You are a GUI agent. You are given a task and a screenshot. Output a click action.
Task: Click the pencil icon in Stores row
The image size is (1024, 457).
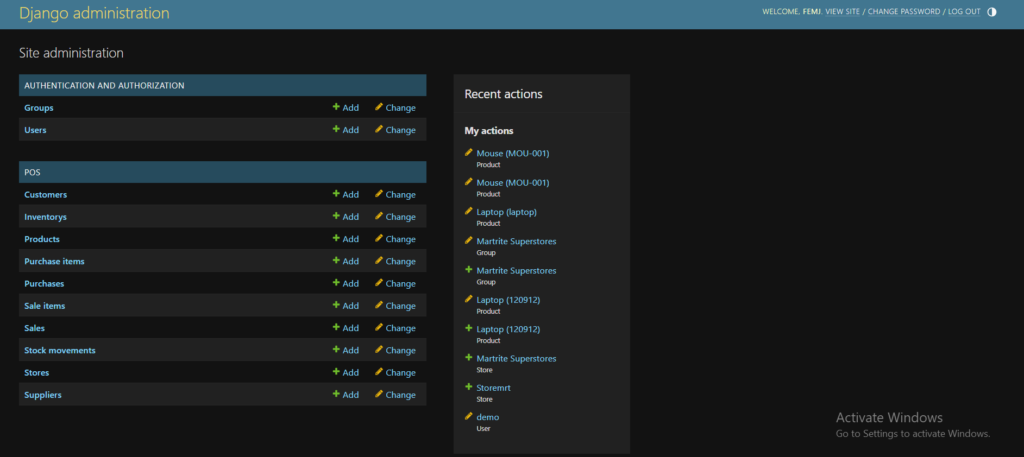coord(379,372)
